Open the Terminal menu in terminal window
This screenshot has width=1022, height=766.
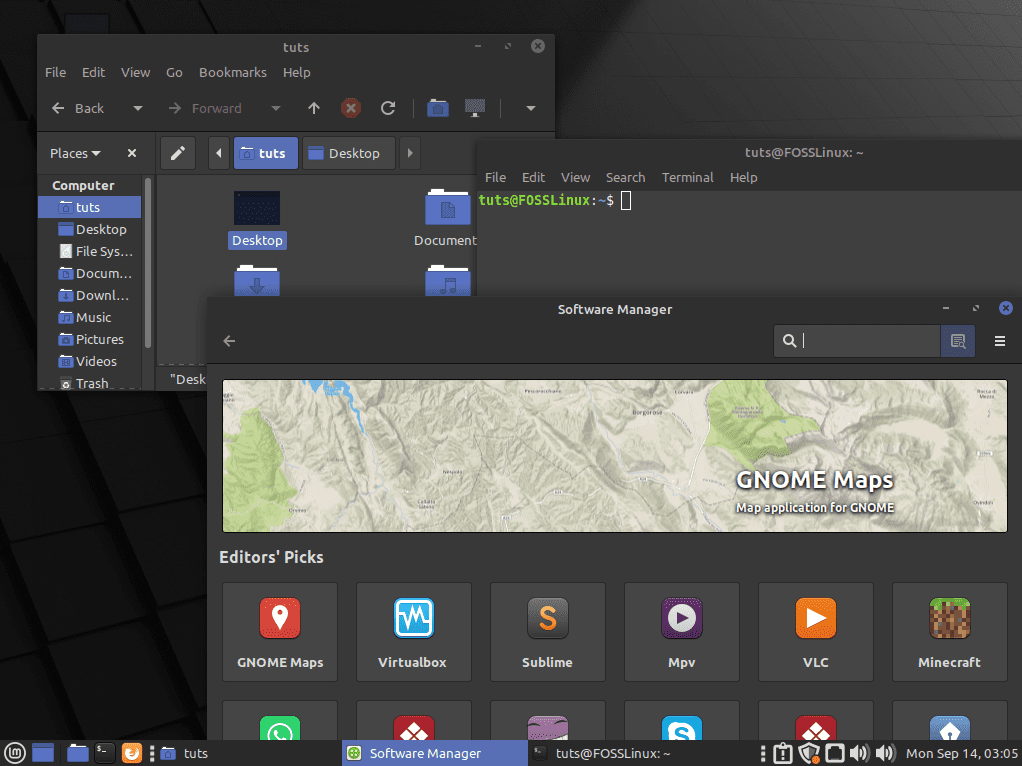687,177
